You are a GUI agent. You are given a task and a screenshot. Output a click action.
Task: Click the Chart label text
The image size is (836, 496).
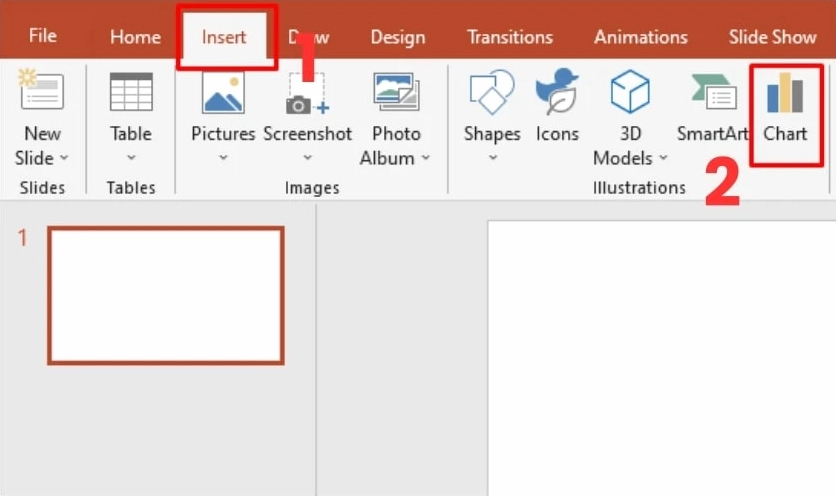pos(785,133)
